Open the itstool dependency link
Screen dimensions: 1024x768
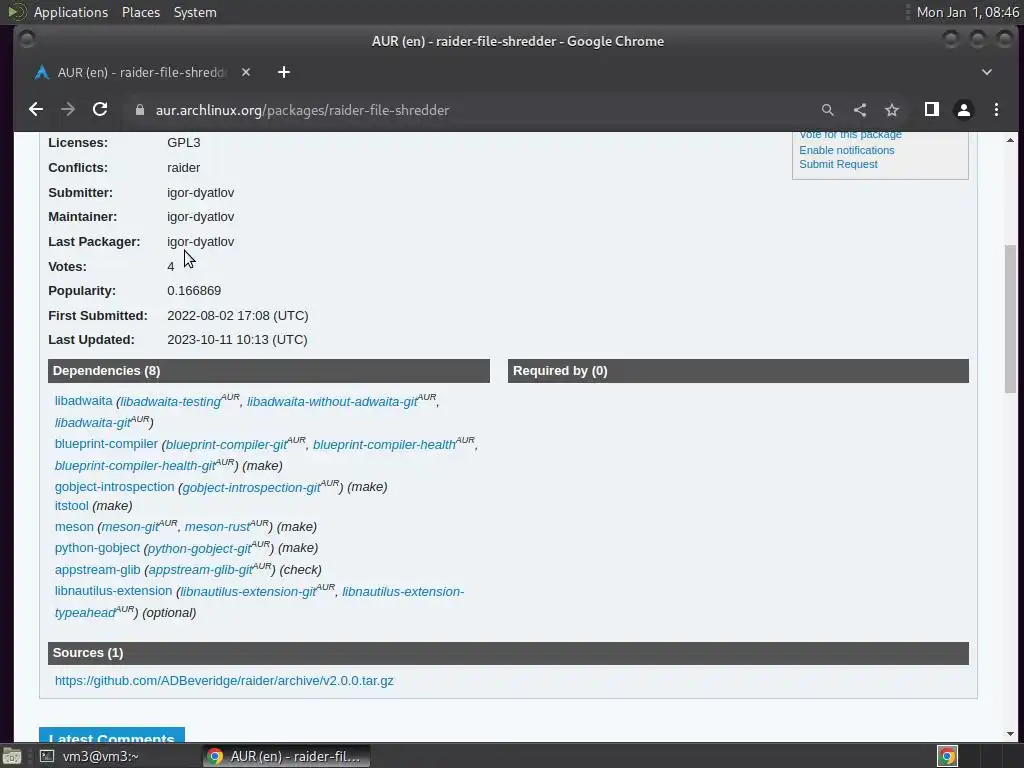[x=71, y=505]
